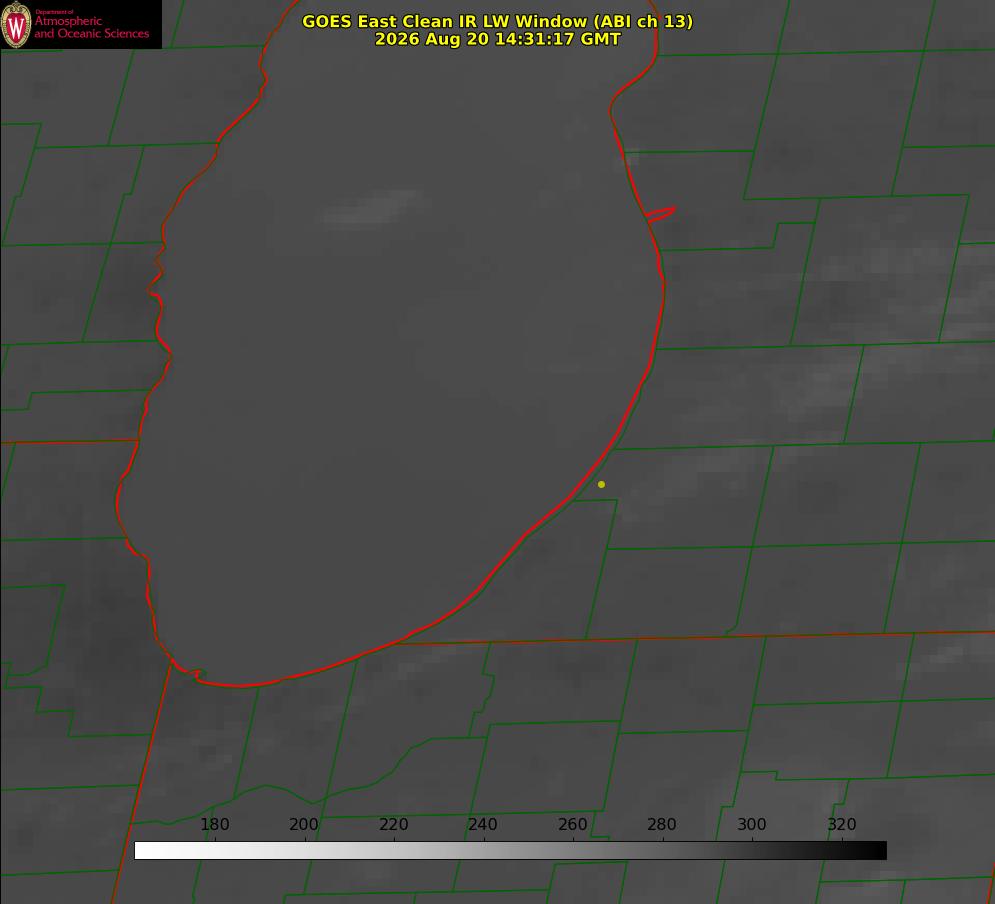This screenshot has width=995, height=904.
Task: Click the 2026 Aug 20 timestamp text
Action: click(498, 39)
